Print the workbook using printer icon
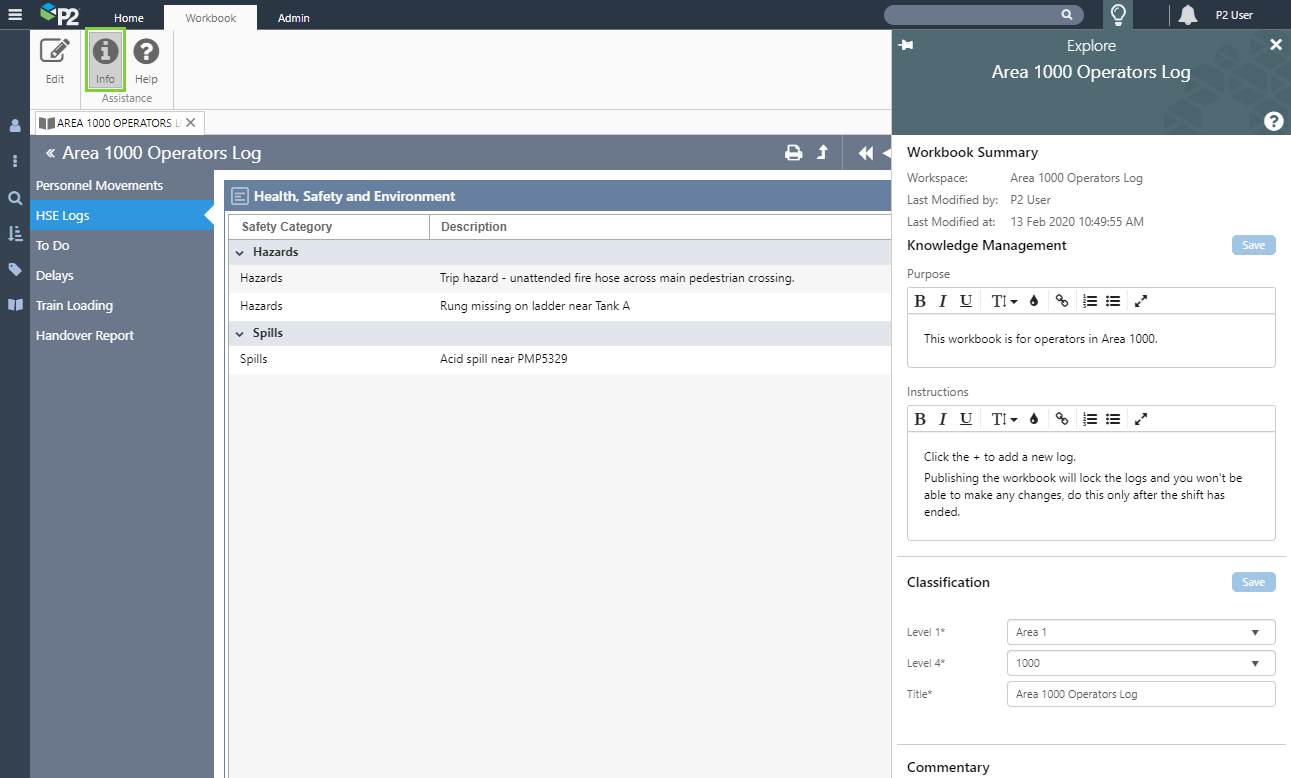This screenshot has width=1291, height=778. [793, 153]
